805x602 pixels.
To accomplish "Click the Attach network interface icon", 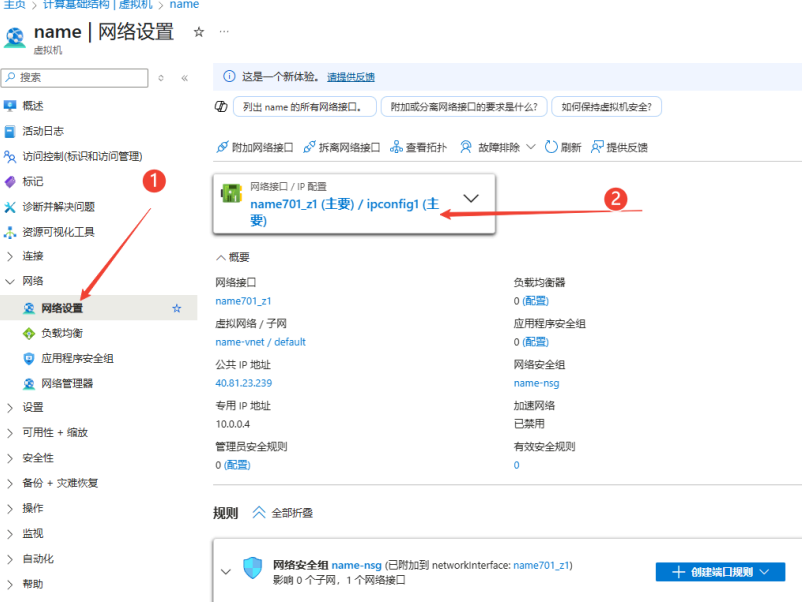I will tap(222, 147).
